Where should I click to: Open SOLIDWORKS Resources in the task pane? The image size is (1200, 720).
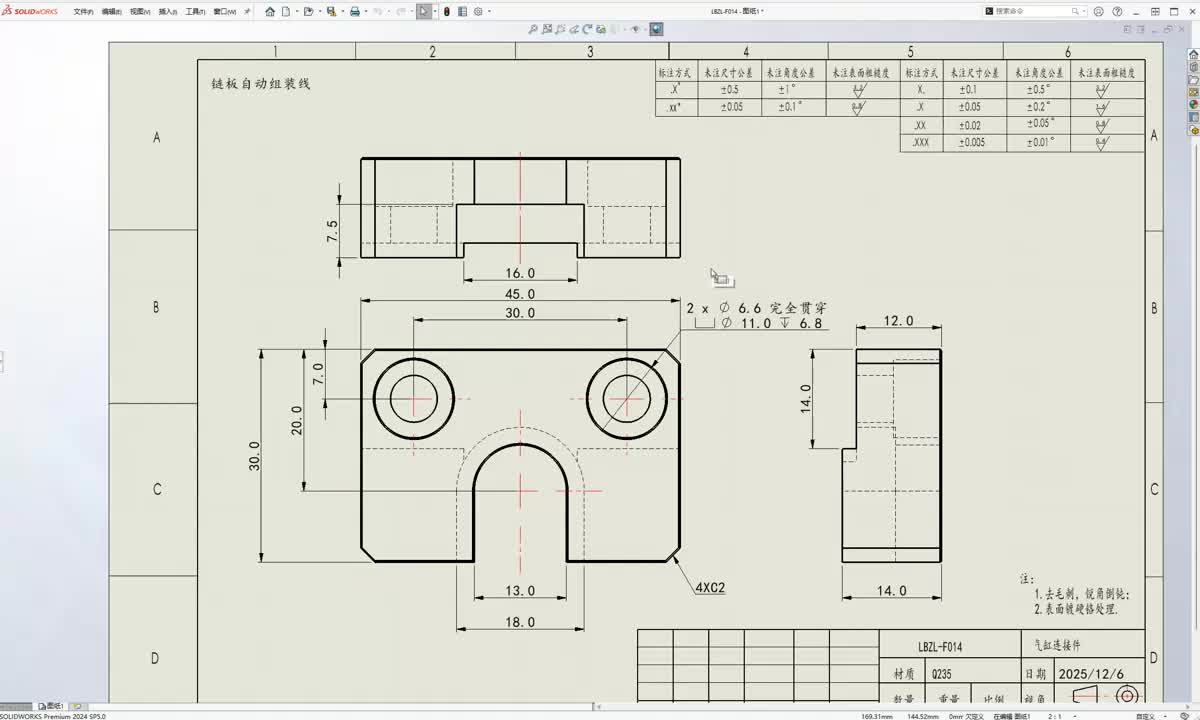click(1194, 54)
